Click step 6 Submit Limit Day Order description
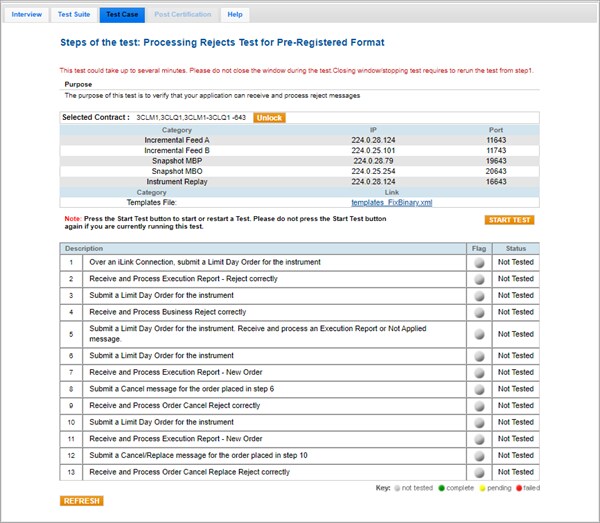 [161, 356]
